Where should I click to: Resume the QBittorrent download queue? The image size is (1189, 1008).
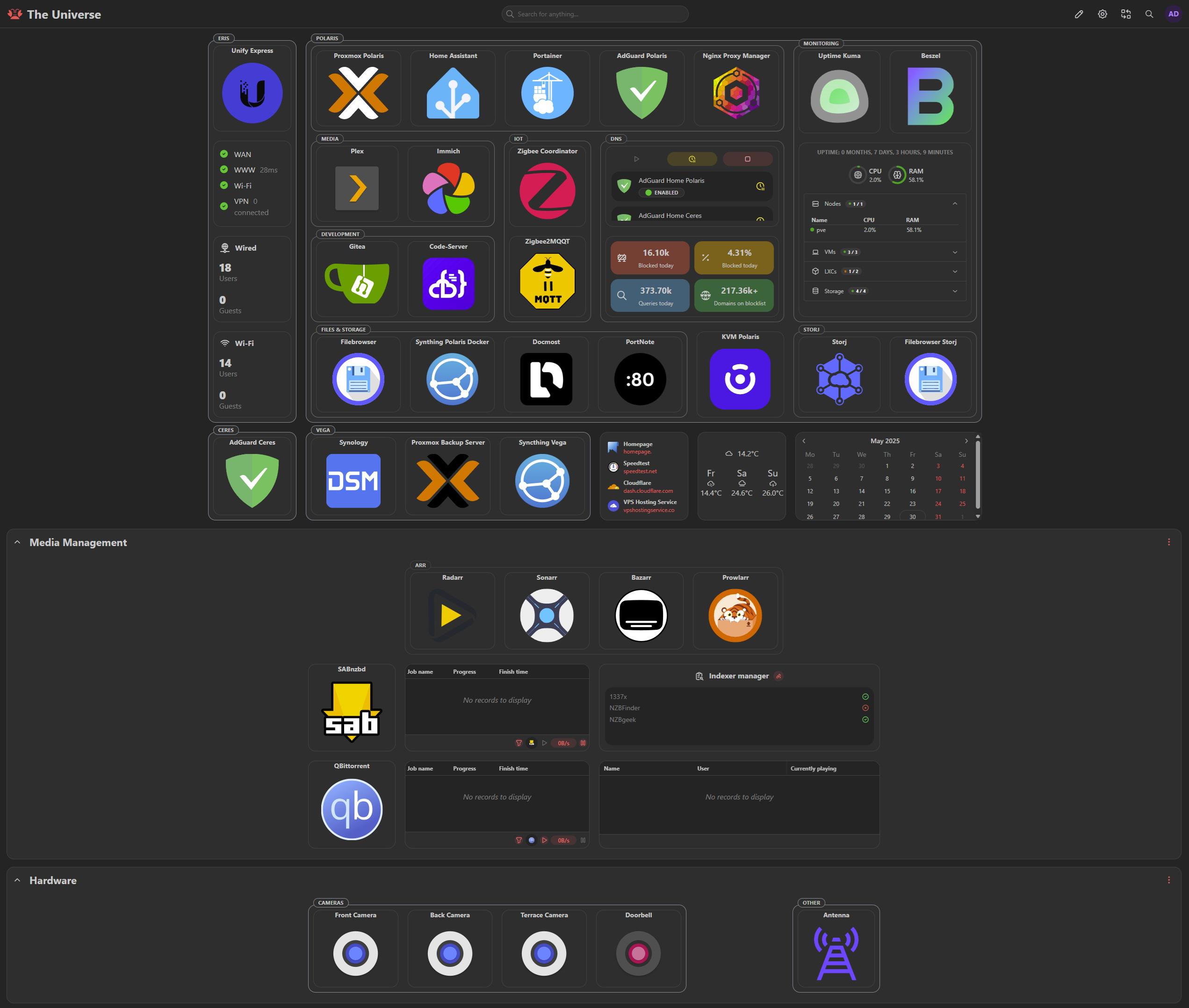click(x=544, y=840)
